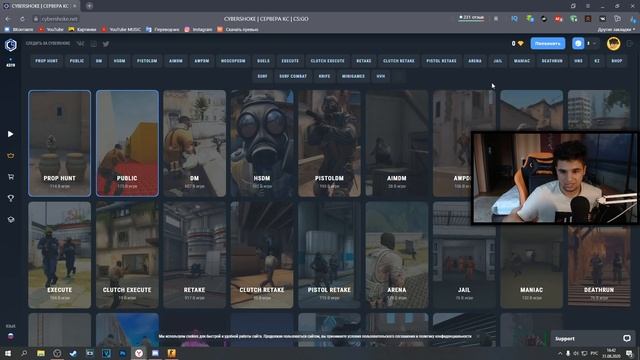This screenshot has height=360, width=640.
Task: Open Steam from taskbar
Action: point(73,353)
